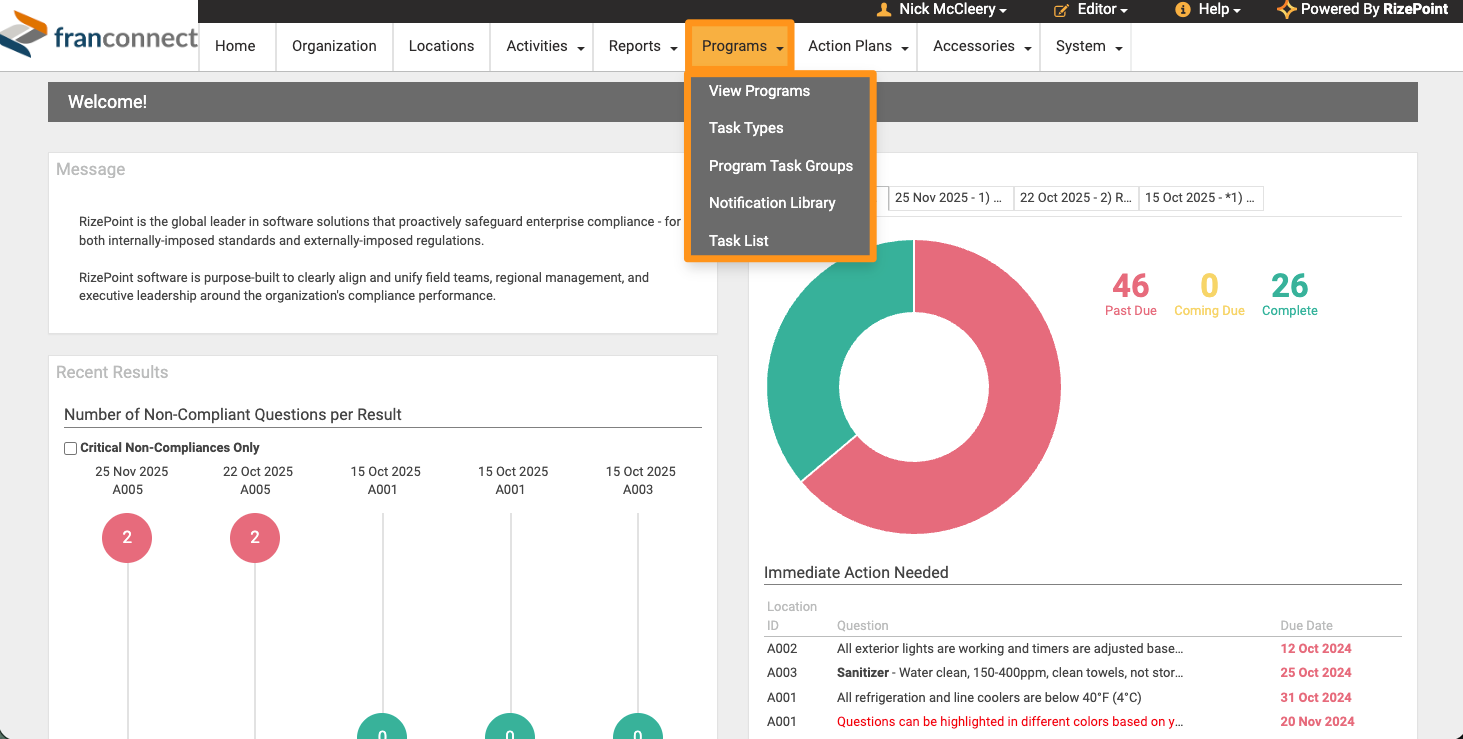Viewport: 1463px width, 739px height.
Task: Expand the Activities menu
Action: [x=545, y=46]
